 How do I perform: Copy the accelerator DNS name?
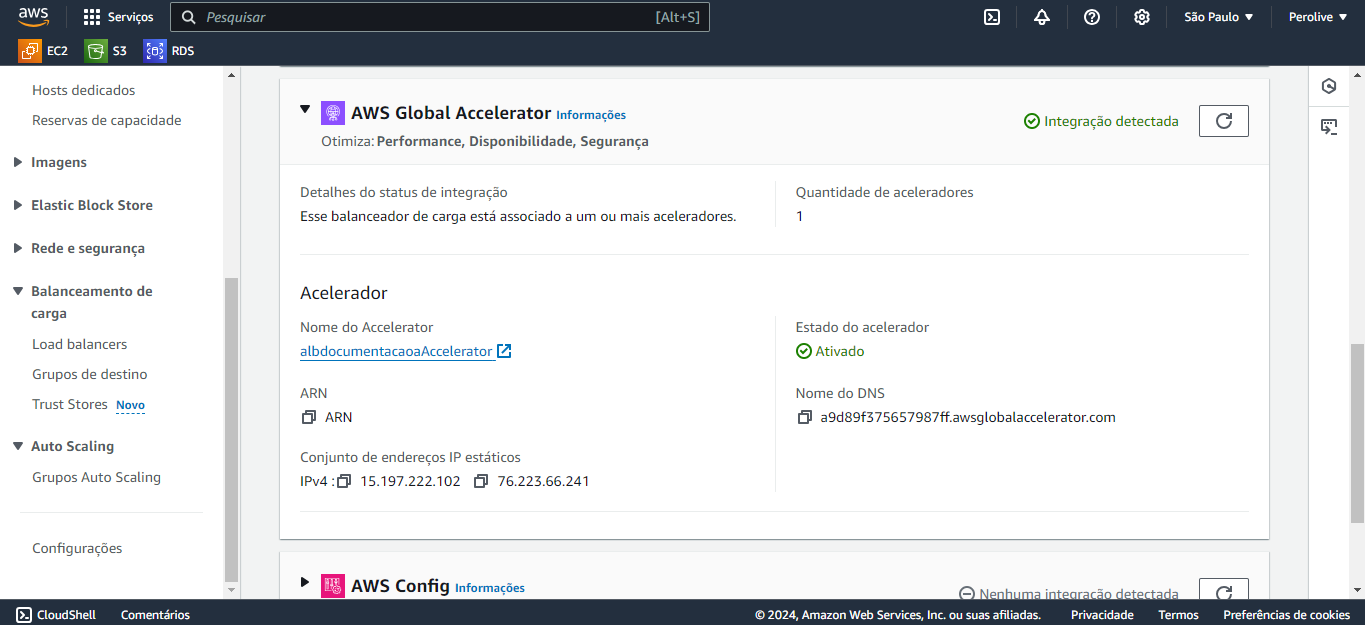[804, 417]
